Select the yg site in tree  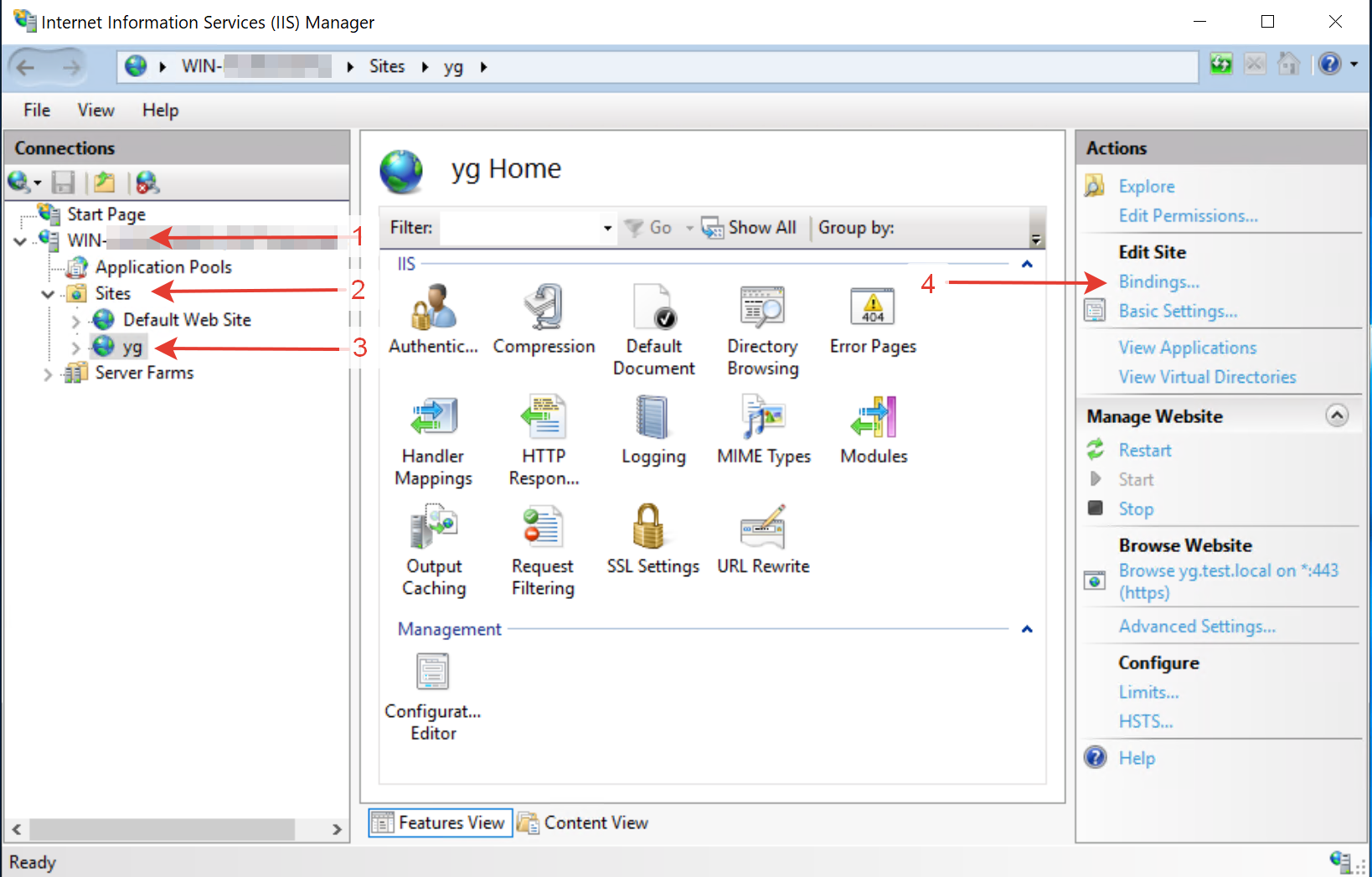(132, 347)
